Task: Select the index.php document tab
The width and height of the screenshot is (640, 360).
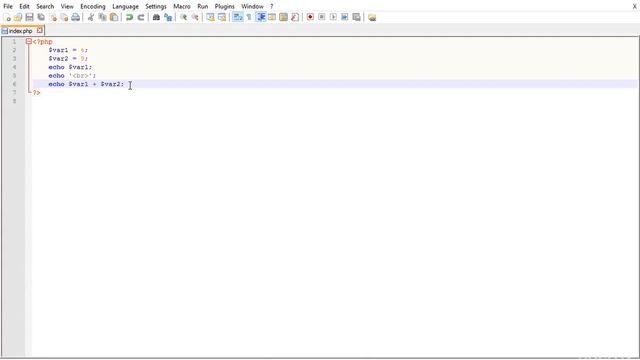Action: tap(20, 31)
